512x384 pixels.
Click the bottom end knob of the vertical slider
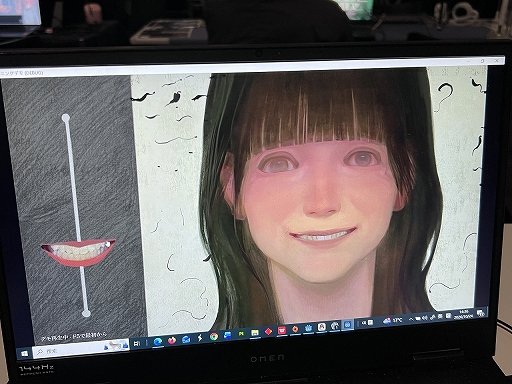(86, 313)
